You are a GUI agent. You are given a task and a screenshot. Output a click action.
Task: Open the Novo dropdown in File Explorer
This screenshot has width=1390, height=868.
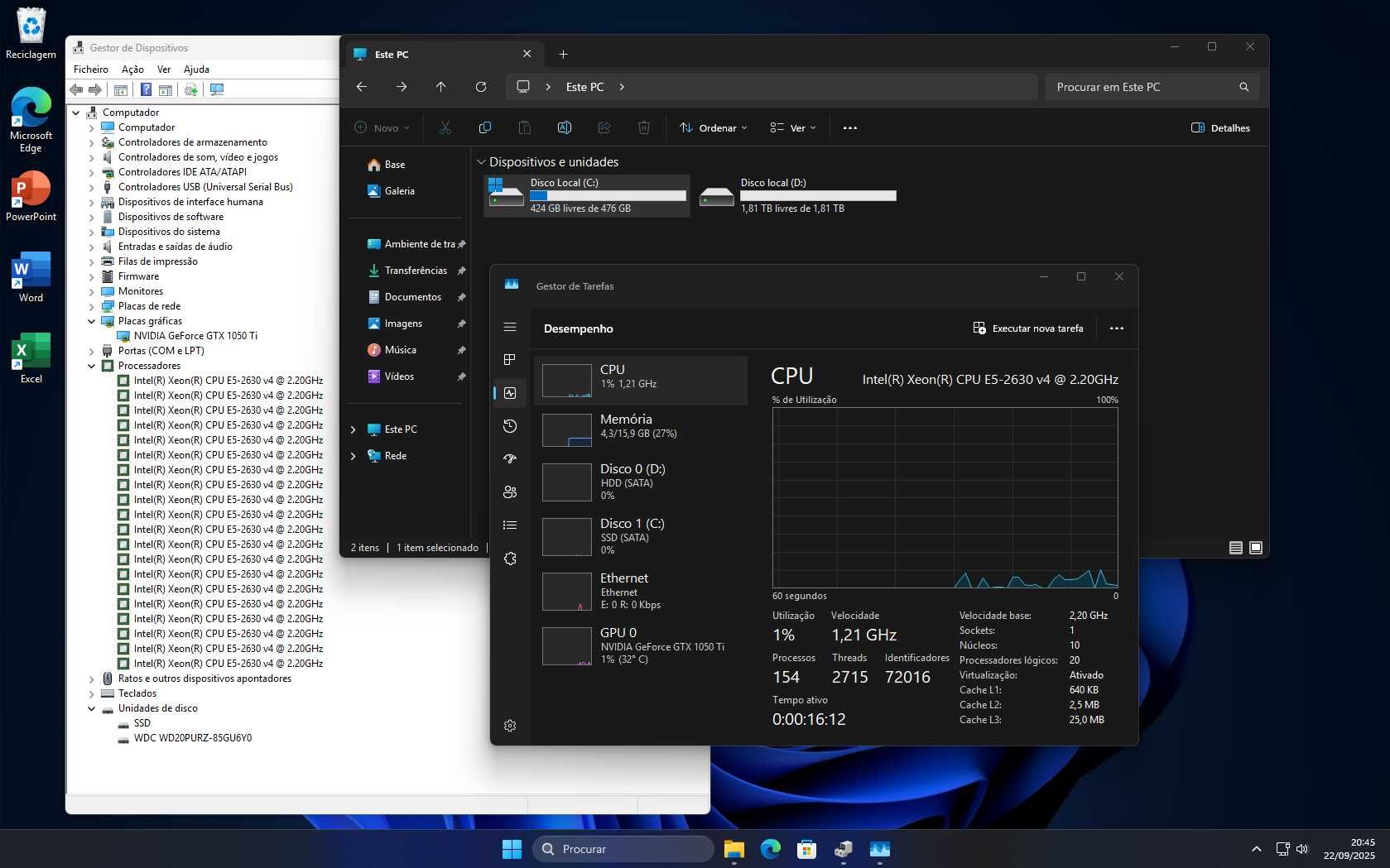click(382, 128)
